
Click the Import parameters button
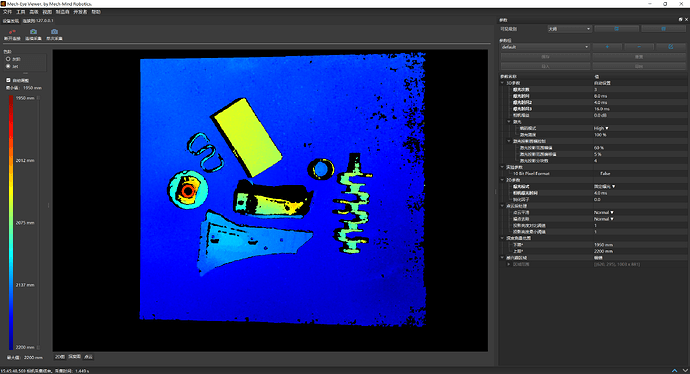click(545, 66)
